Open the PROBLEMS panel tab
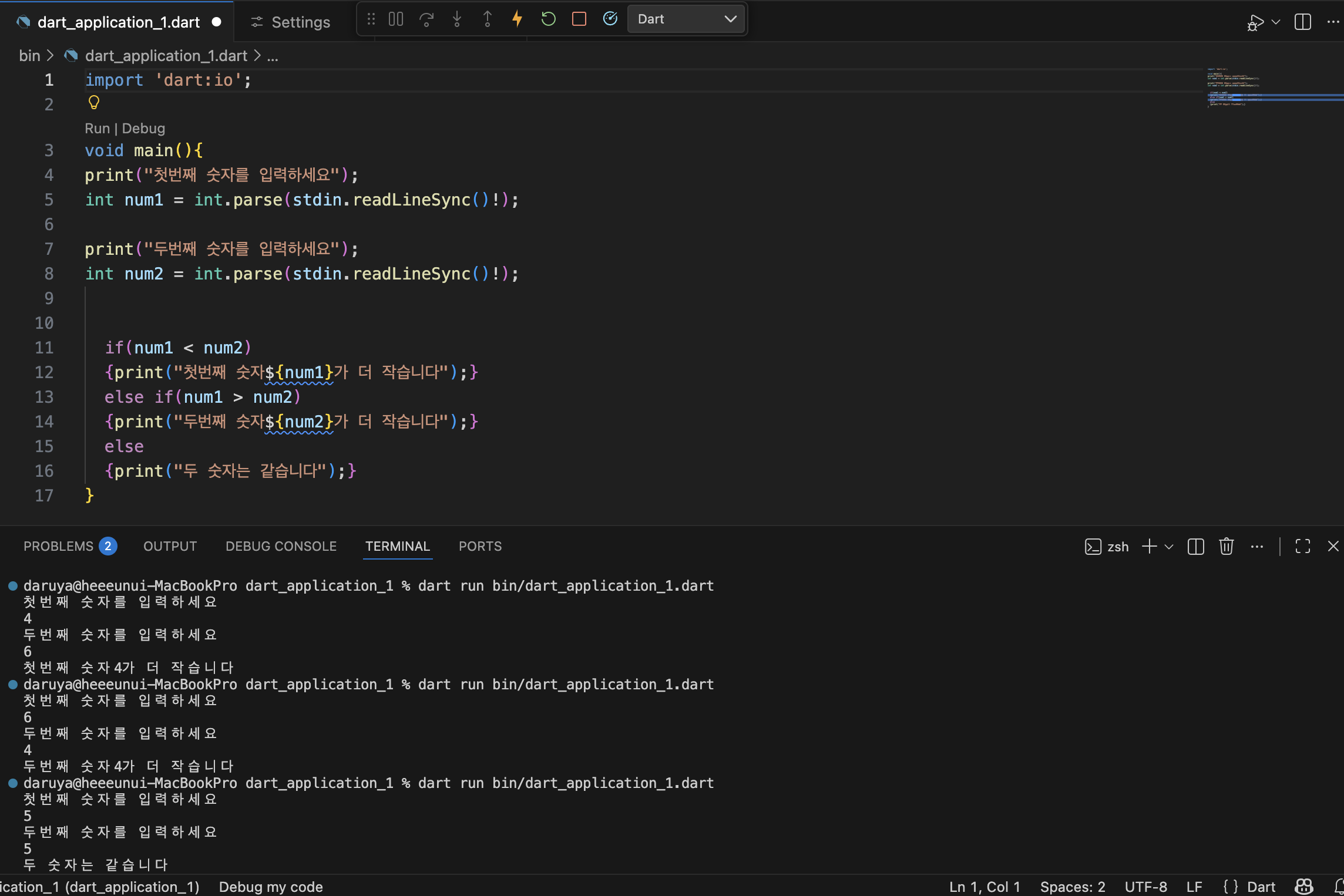The width and height of the screenshot is (1344, 896). (59, 546)
